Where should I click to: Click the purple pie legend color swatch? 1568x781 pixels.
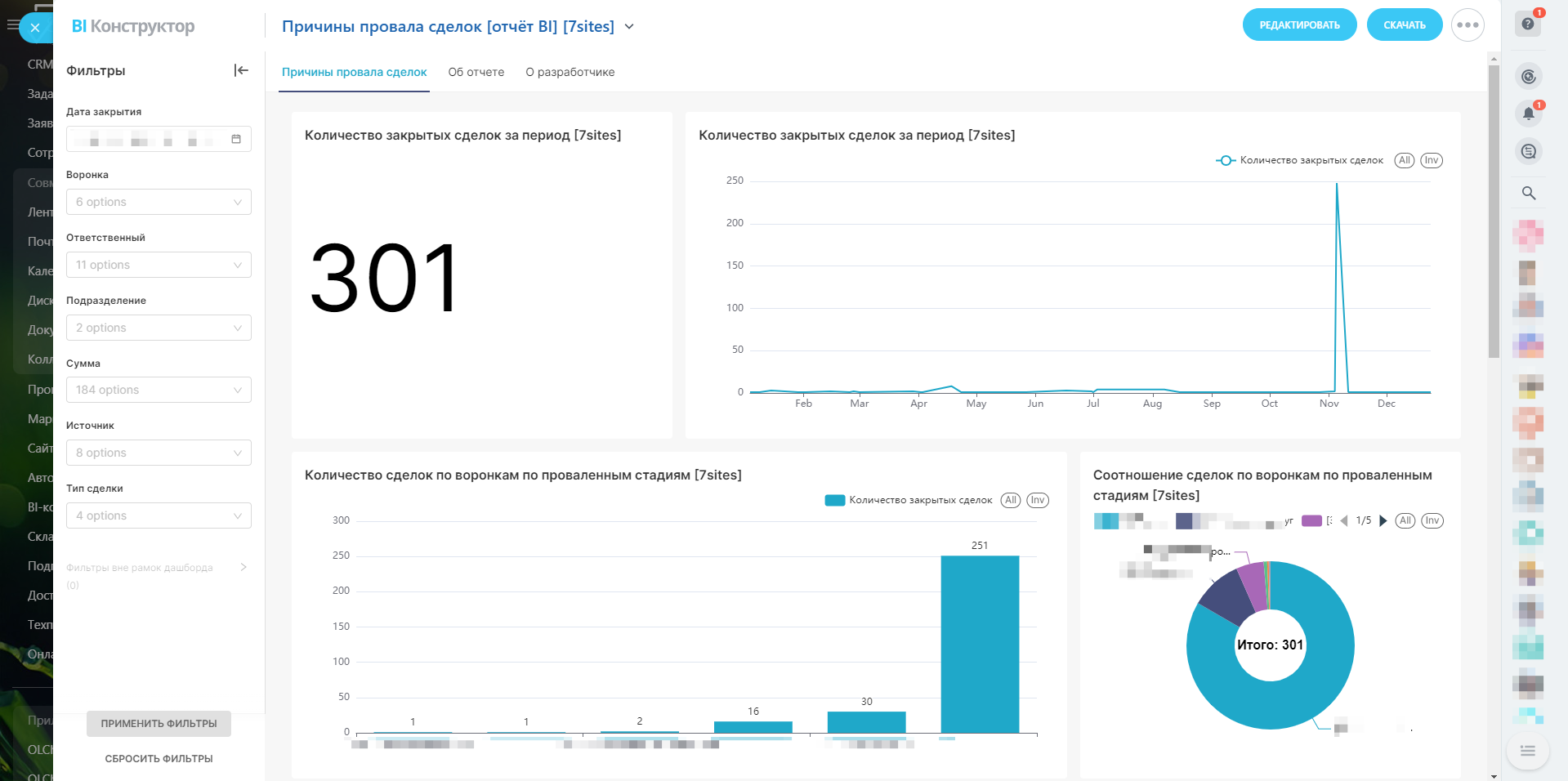click(1311, 520)
